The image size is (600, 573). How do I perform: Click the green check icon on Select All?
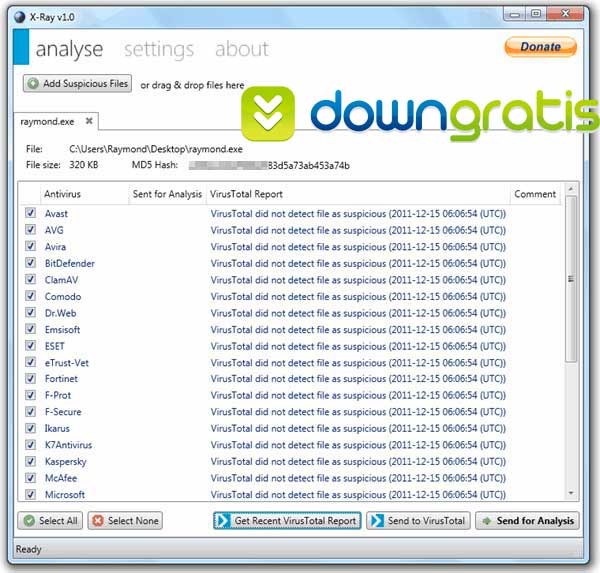pos(29,521)
